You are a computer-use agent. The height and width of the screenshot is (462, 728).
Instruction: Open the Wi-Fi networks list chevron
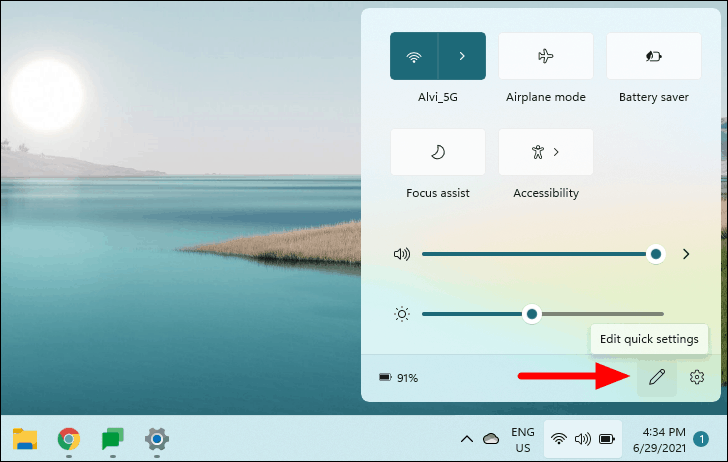point(462,56)
